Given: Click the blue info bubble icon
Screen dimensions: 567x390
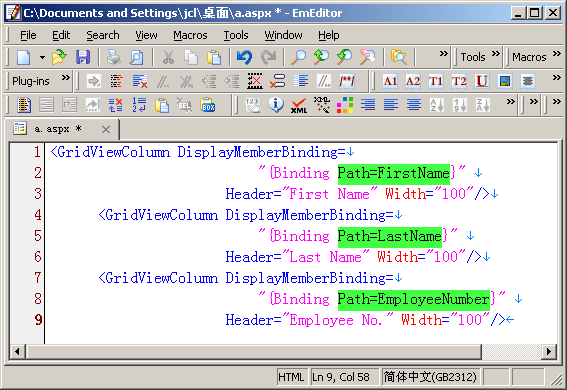Looking at the screenshot, I should tap(276, 105).
